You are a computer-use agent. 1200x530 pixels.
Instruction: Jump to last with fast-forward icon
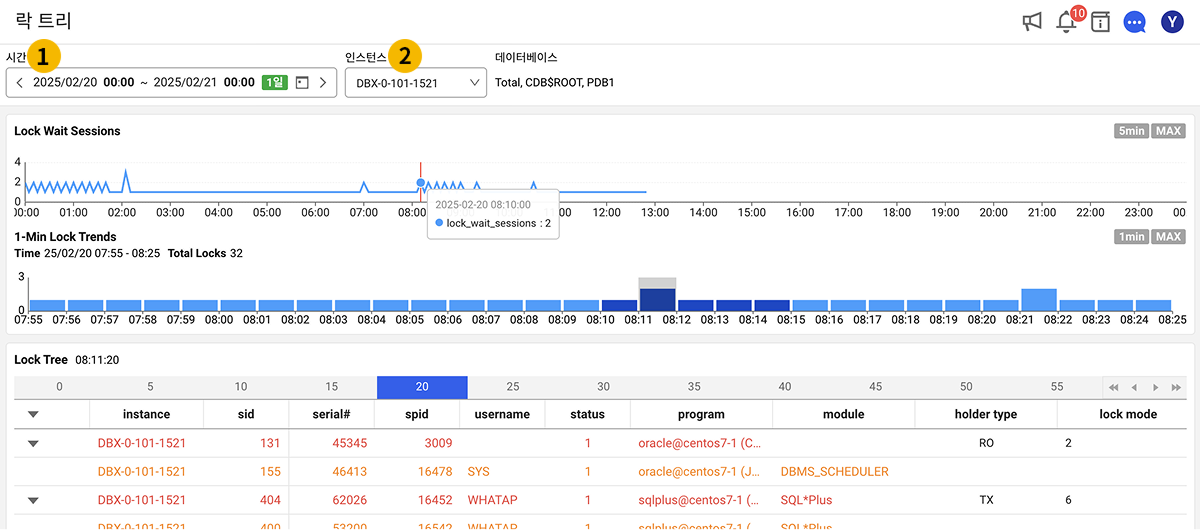[x=1176, y=387]
